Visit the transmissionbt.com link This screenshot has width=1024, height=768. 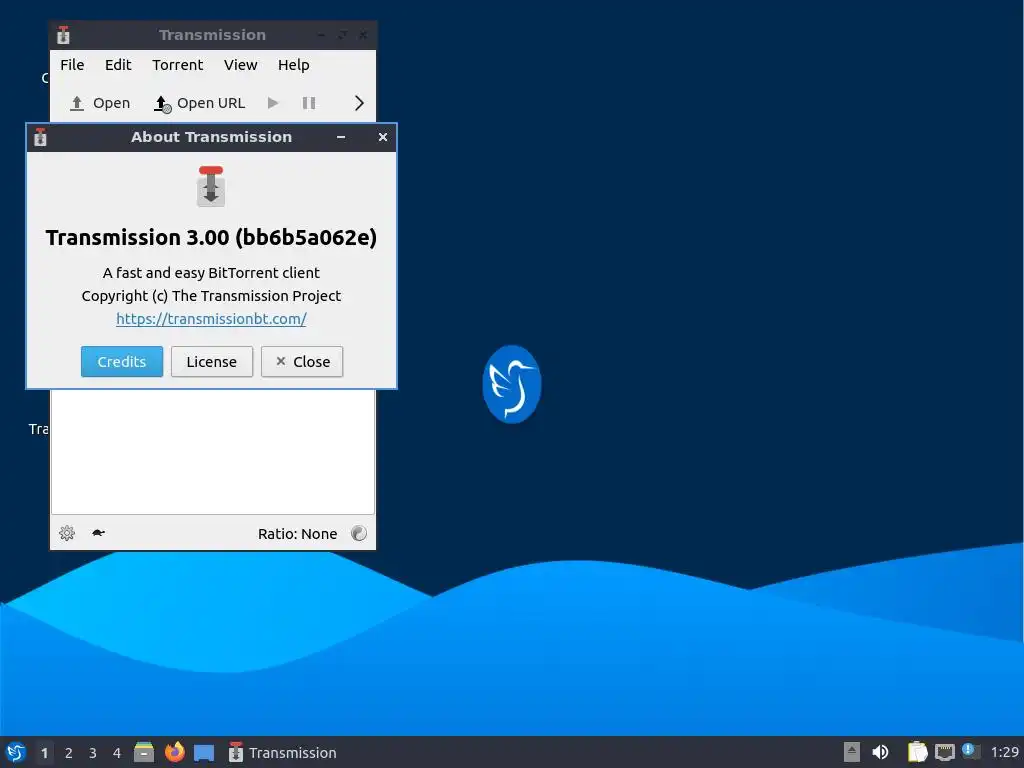point(211,319)
